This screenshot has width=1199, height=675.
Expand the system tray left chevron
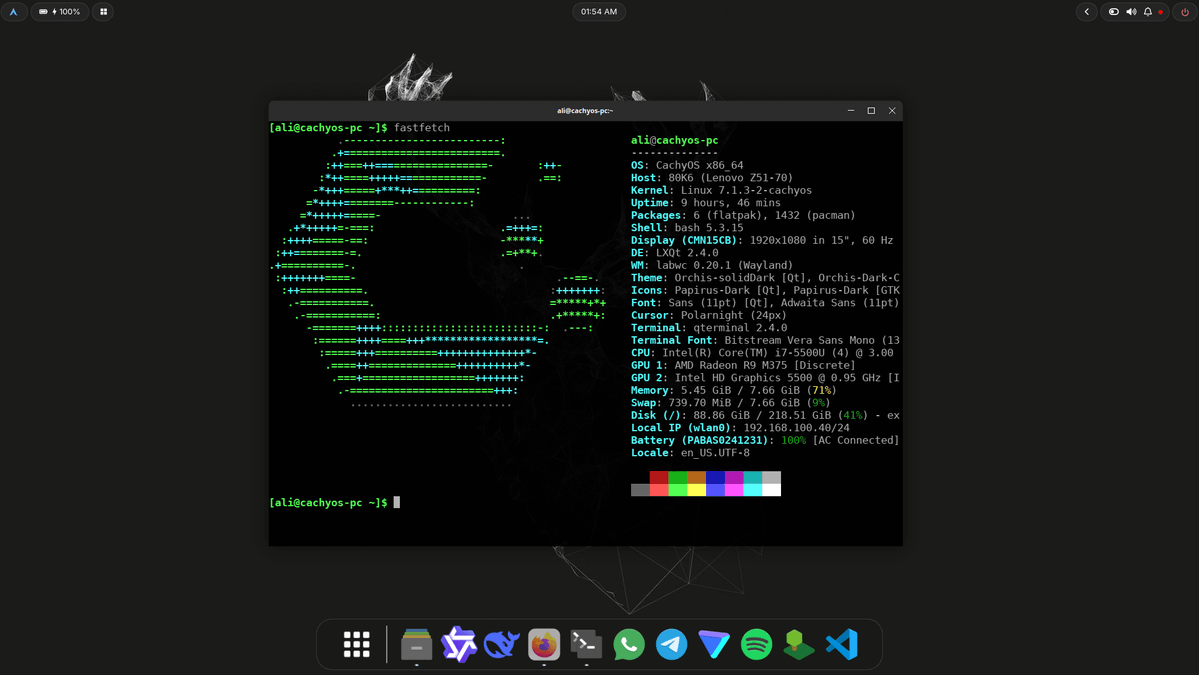click(1087, 11)
